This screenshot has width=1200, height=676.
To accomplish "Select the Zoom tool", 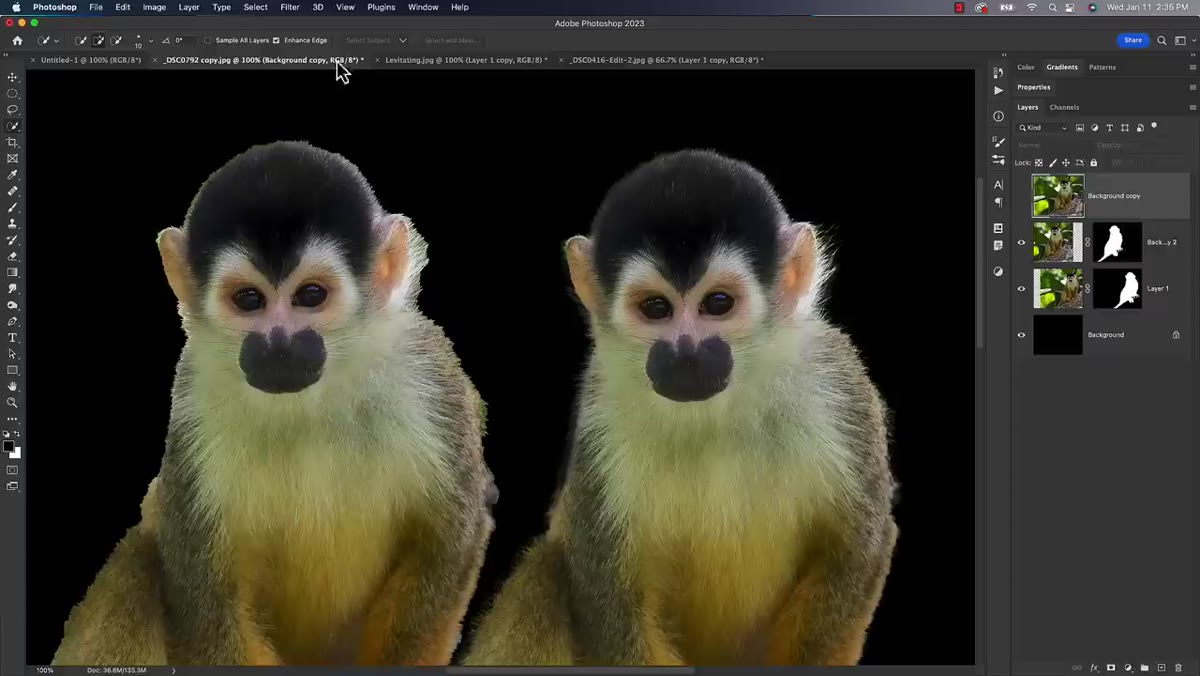I will pos(13,402).
